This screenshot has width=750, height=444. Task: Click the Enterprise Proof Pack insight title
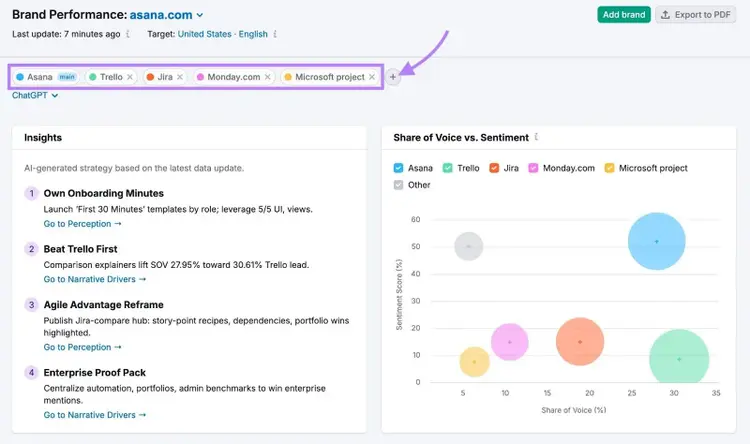(95, 373)
